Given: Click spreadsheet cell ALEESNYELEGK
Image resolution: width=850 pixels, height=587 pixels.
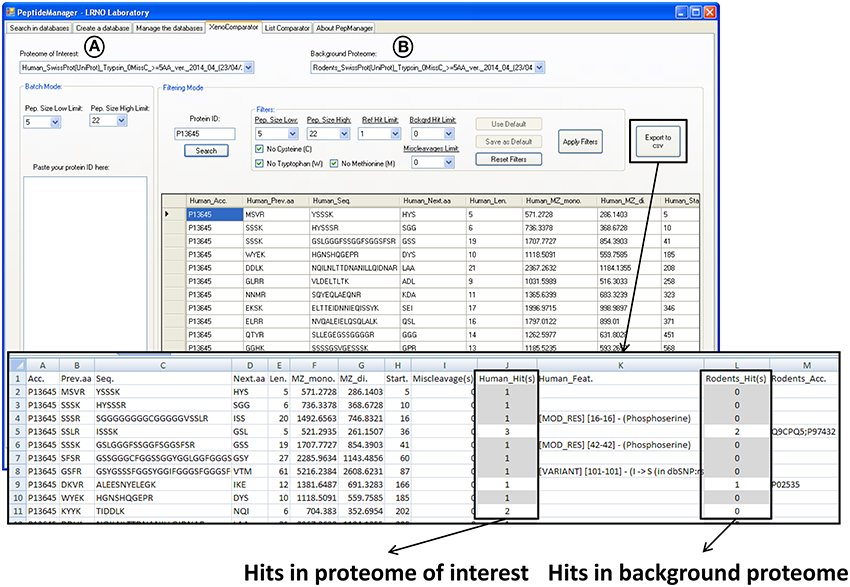Looking at the screenshot, I should click(x=163, y=485).
